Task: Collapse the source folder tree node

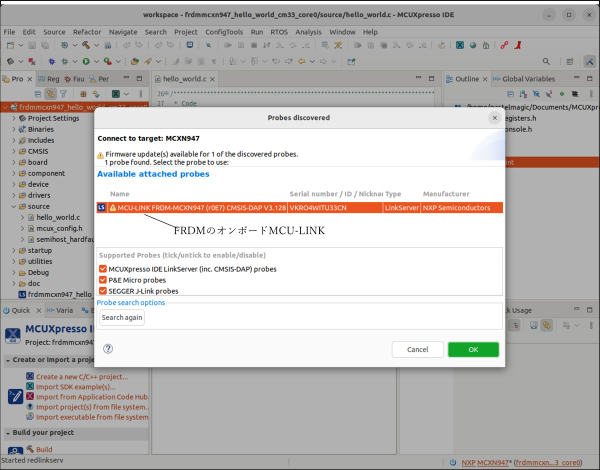Action: tap(14, 206)
